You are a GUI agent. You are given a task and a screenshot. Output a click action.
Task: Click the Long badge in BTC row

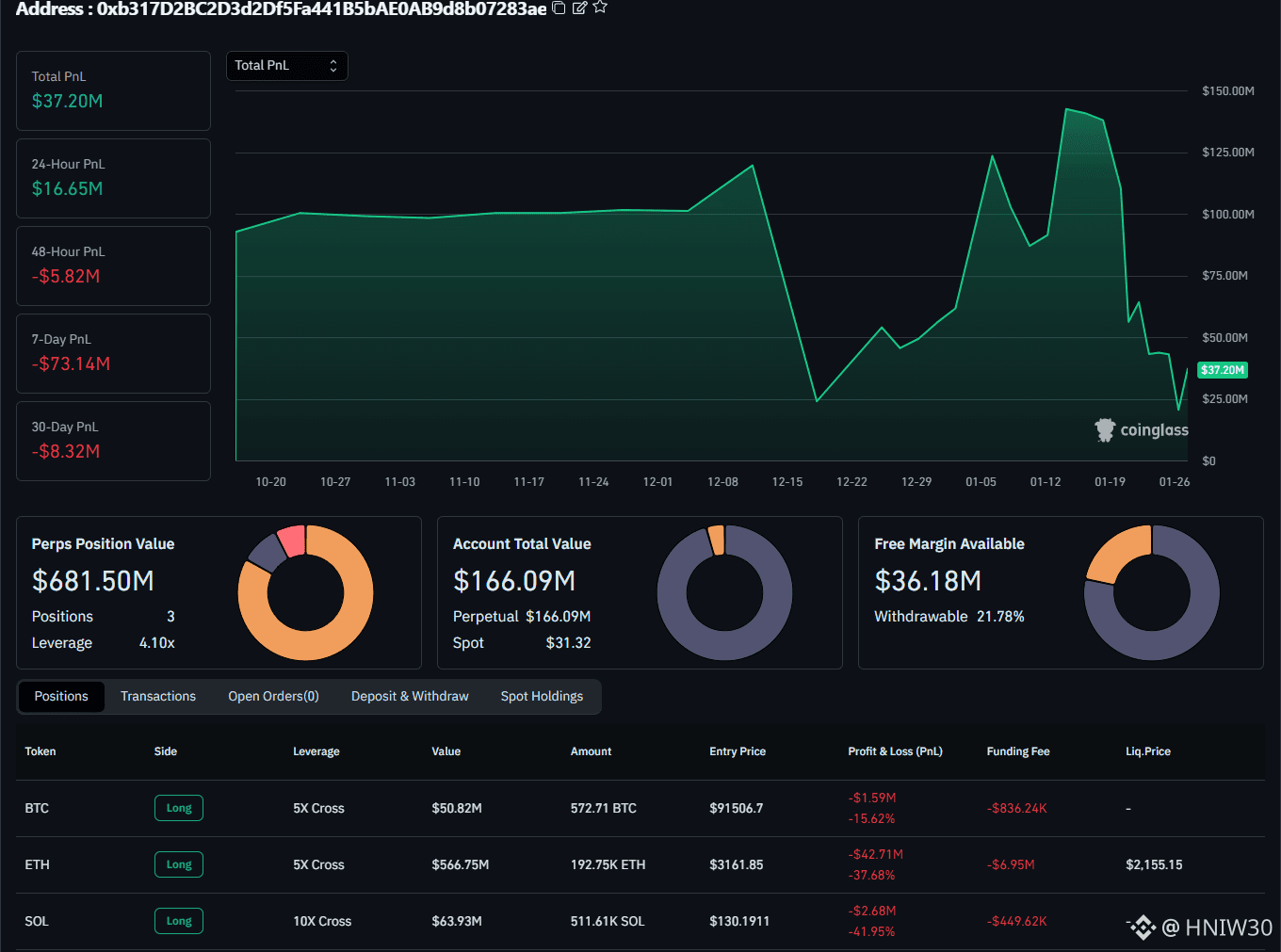click(179, 808)
